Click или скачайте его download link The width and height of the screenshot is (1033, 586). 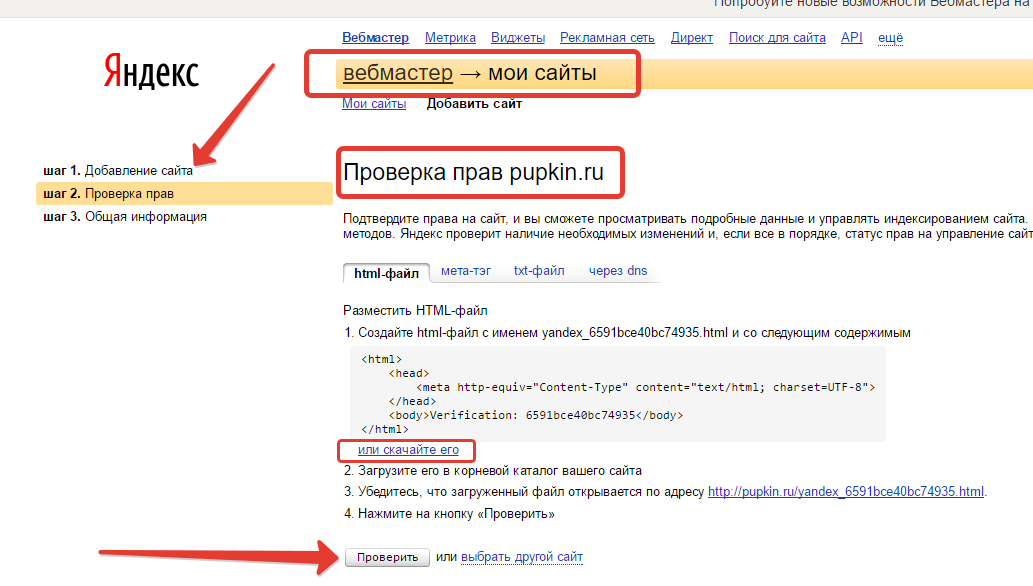coord(408,450)
